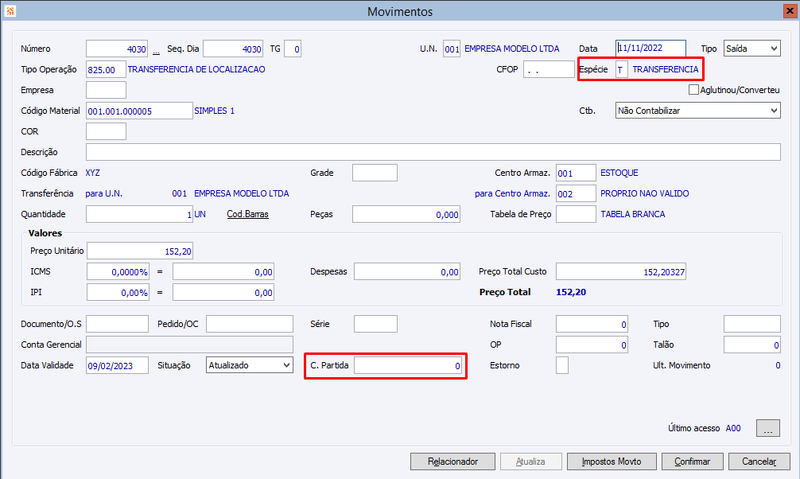Click the COR input field
This screenshot has height=479, width=800.
click(x=106, y=132)
